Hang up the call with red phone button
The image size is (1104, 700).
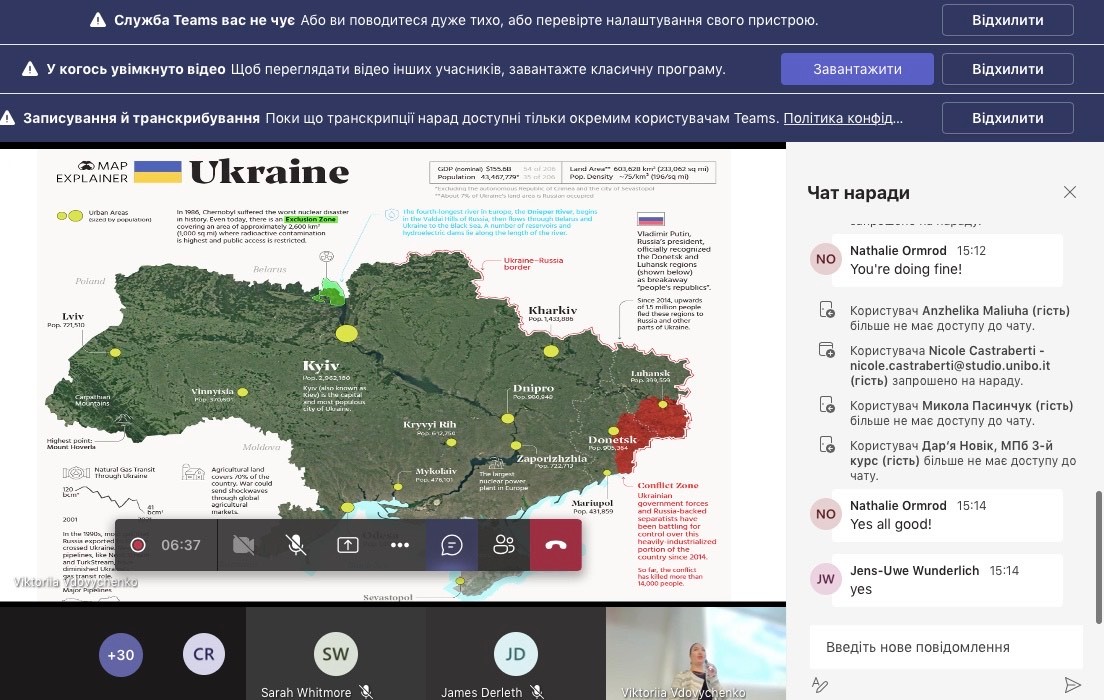(x=556, y=545)
